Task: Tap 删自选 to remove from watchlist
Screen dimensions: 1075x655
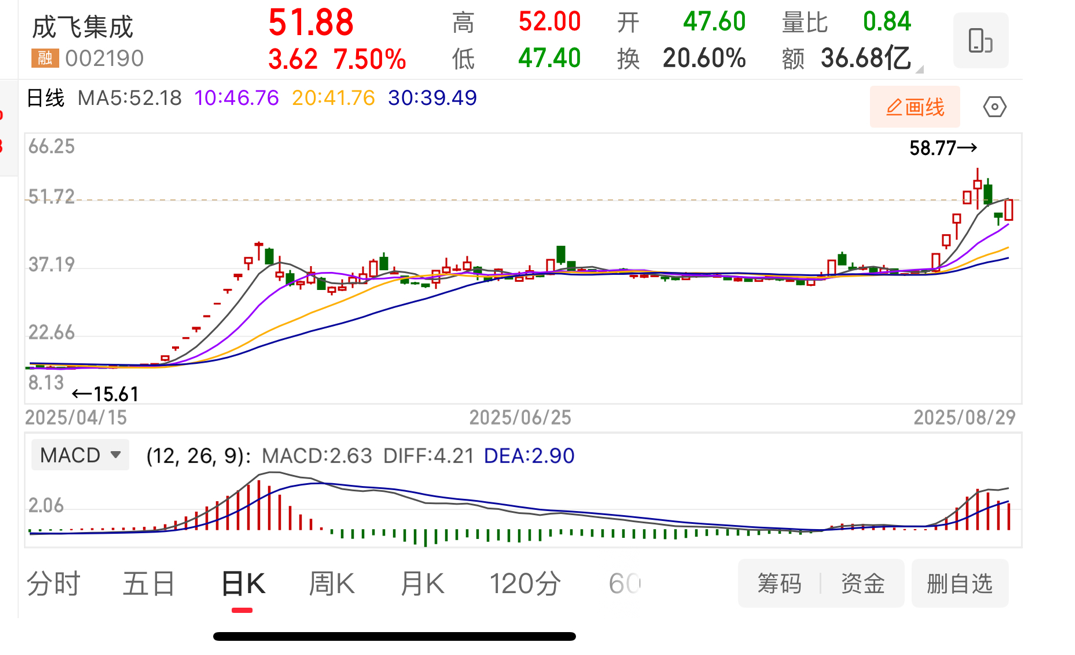Action: [960, 584]
